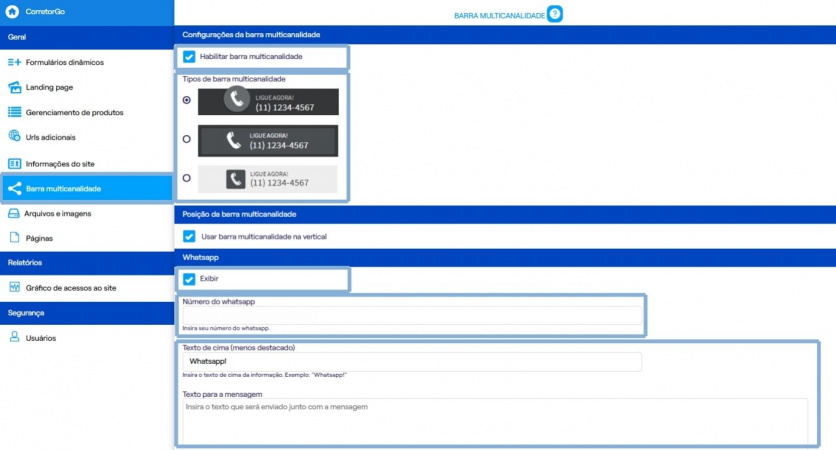Click the Tipos de barra multicanalidade label
The width and height of the screenshot is (836, 450).
coord(234,79)
